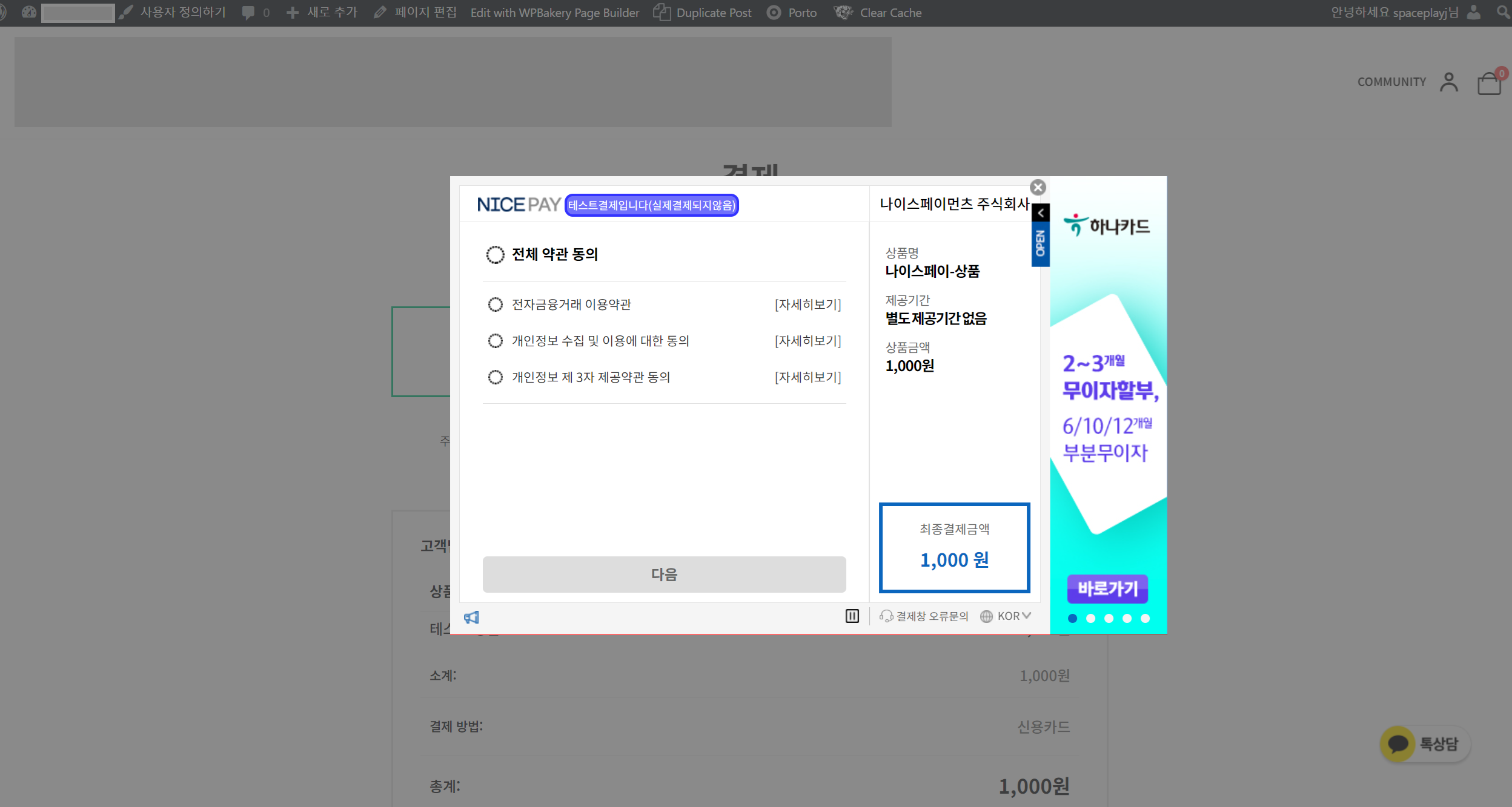
Task: Enable the 전체 약관 동의 agreement circle
Action: pos(494,255)
